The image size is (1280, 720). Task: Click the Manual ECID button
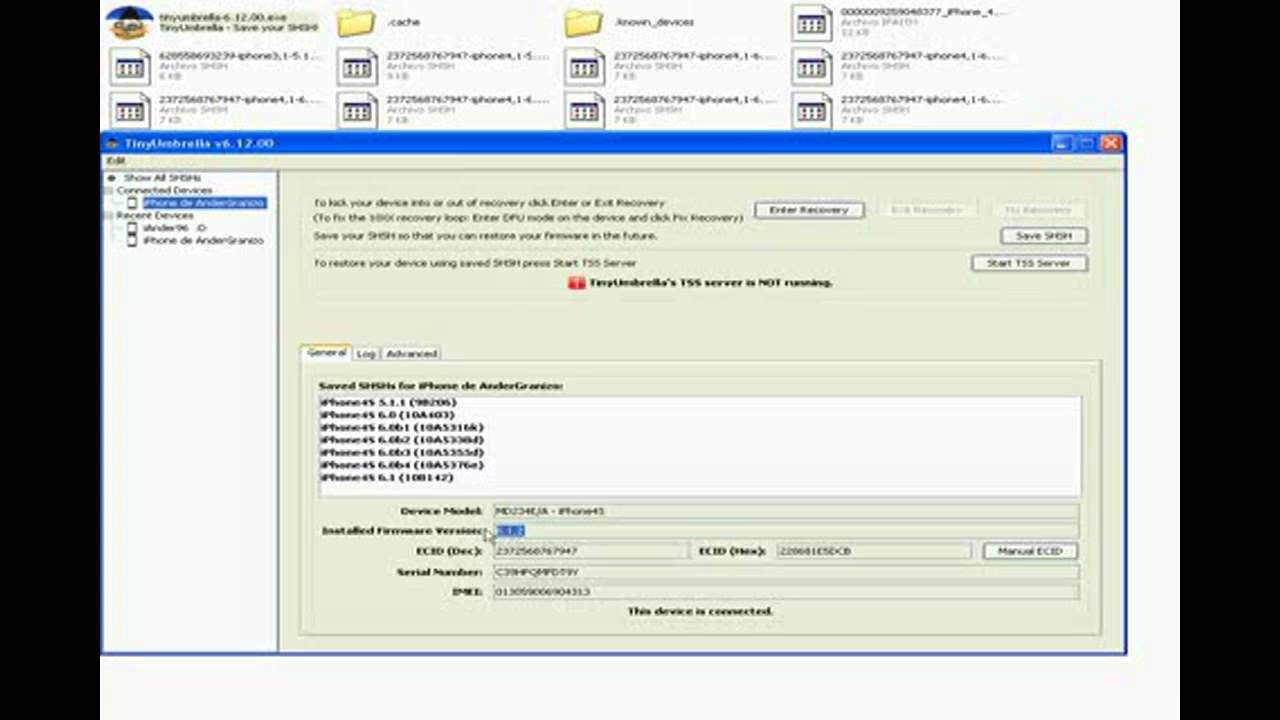click(1030, 551)
